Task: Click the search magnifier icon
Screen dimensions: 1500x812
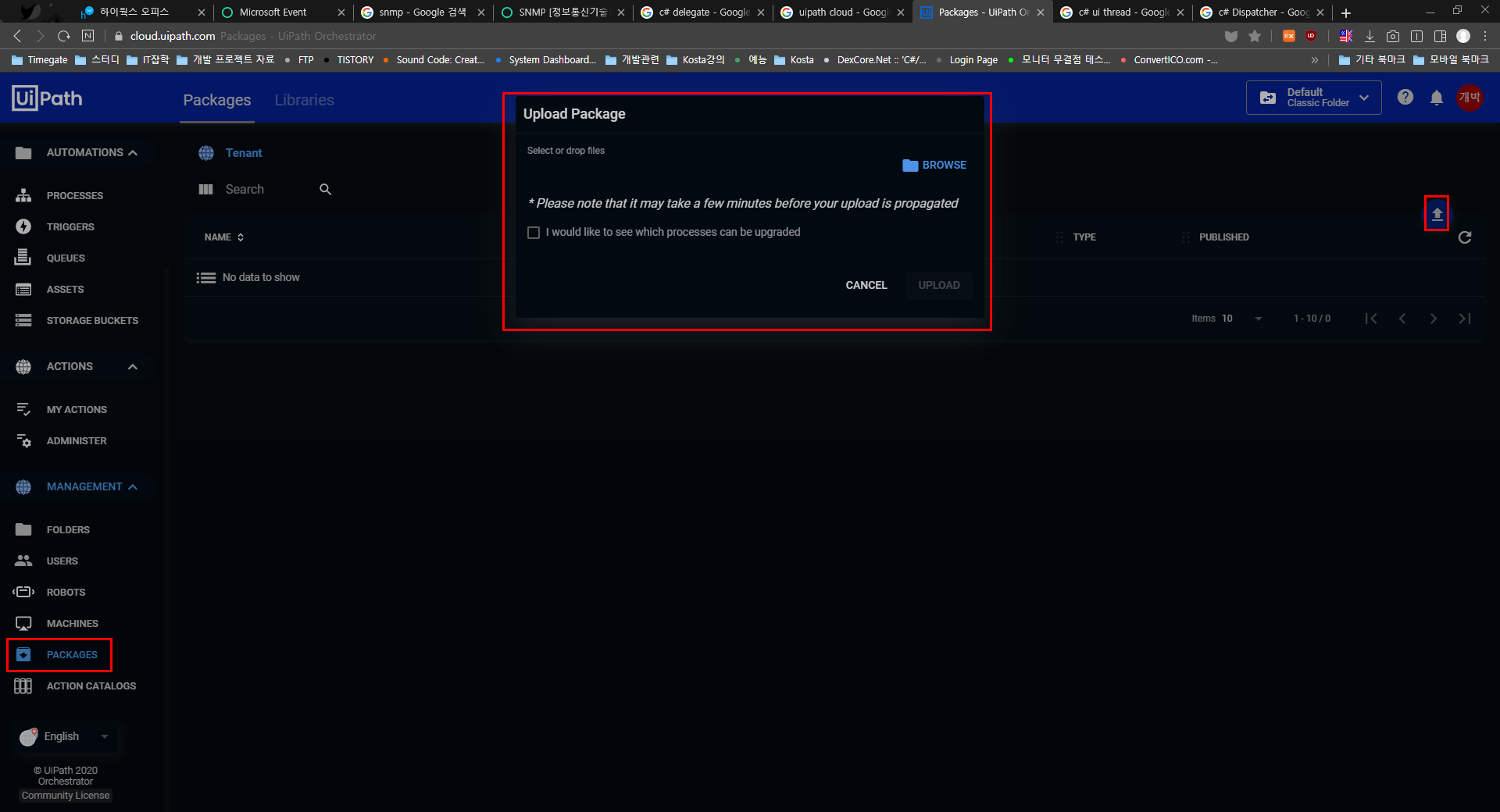Action: click(x=326, y=189)
